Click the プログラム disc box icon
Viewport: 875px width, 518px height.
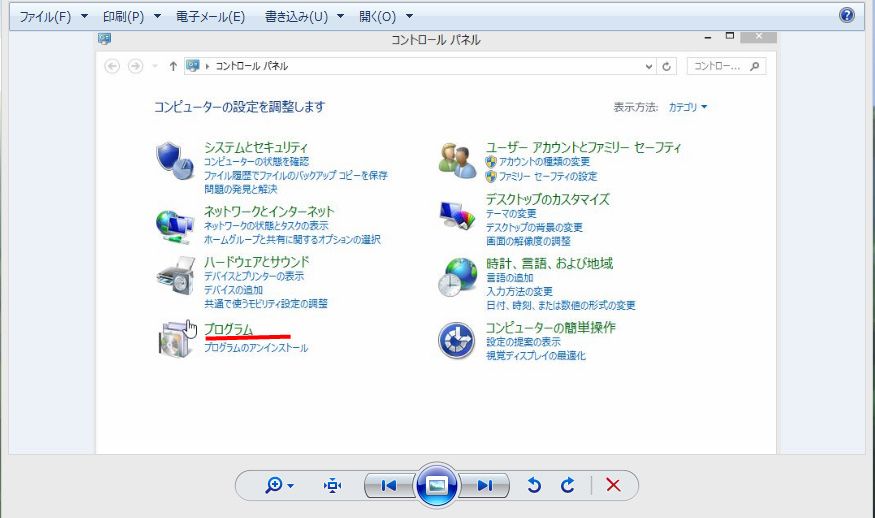tap(176, 339)
